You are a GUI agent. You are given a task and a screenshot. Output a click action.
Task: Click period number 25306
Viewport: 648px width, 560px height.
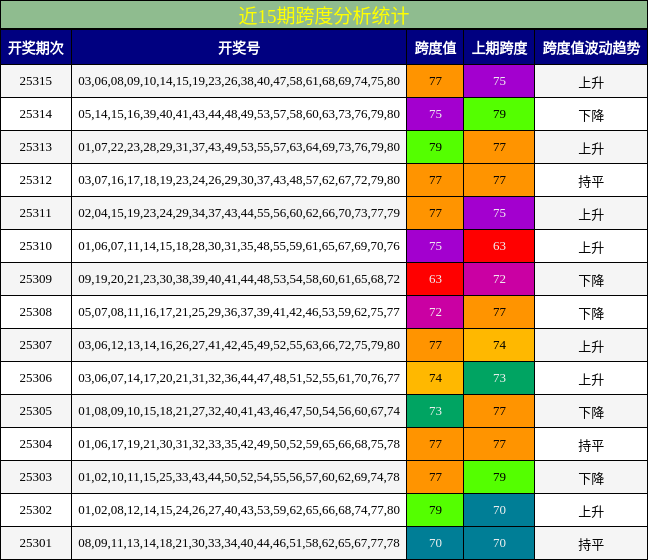coord(36,378)
